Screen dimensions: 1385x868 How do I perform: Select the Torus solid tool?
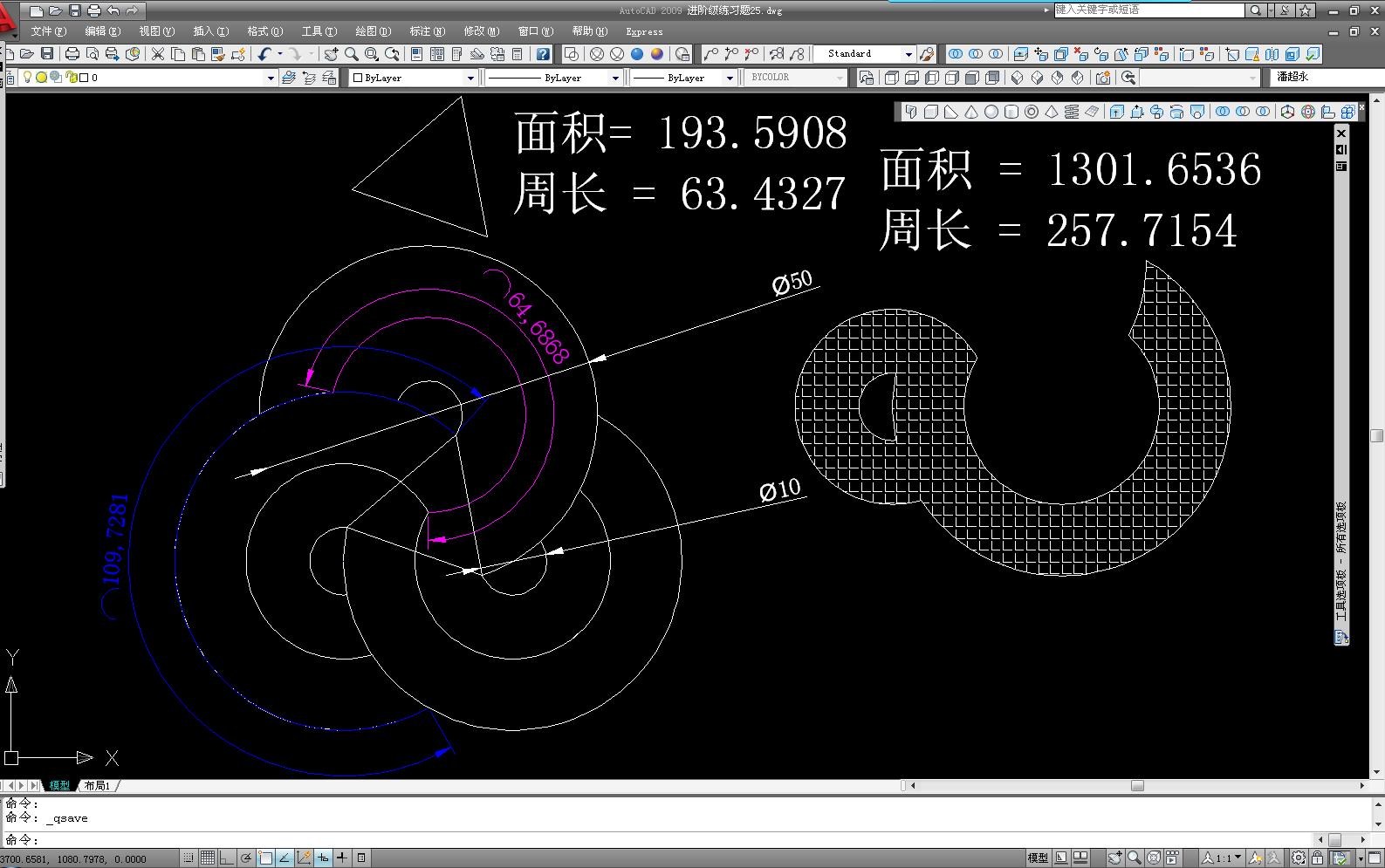[x=1032, y=112]
